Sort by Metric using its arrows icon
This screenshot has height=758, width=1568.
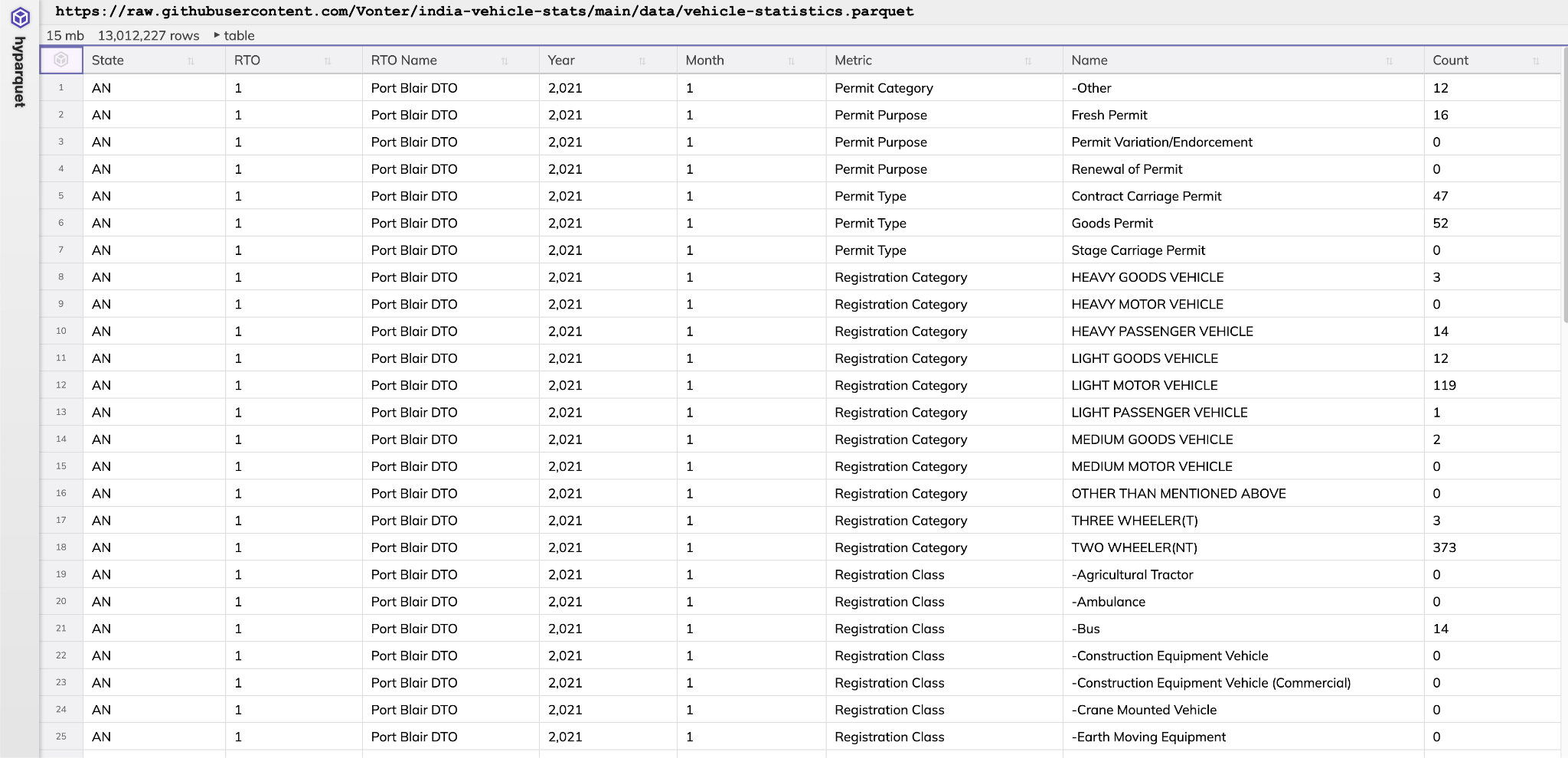(1028, 61)
